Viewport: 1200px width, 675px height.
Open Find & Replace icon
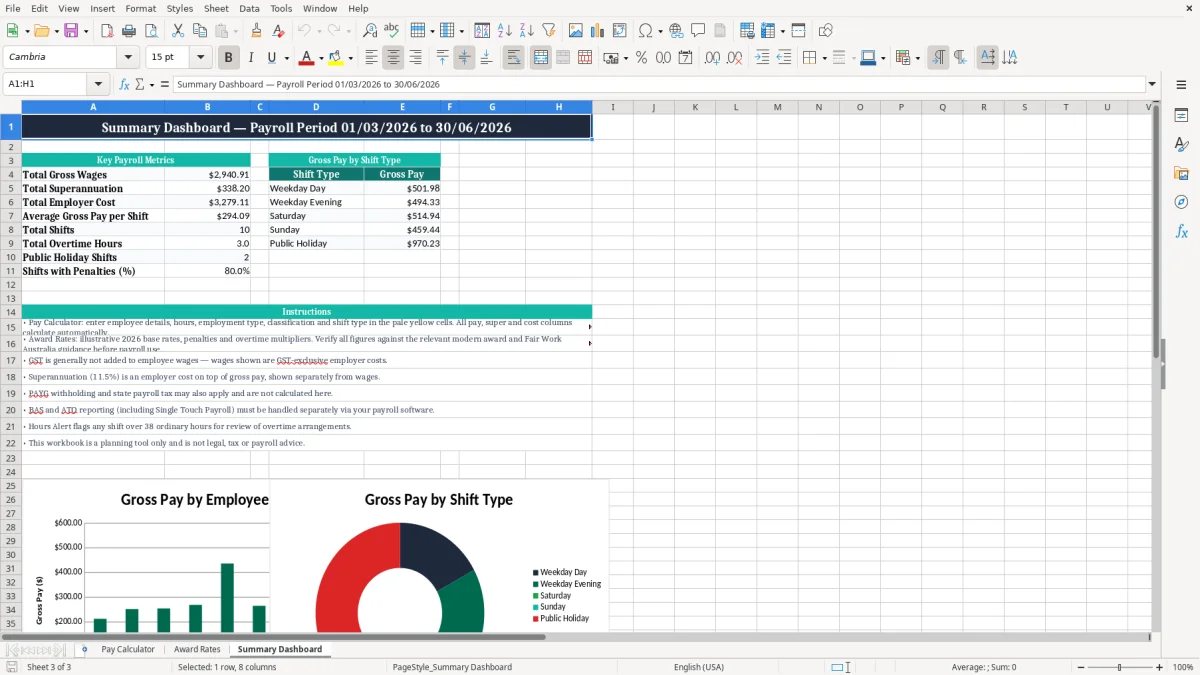click(x=370, y=31)
